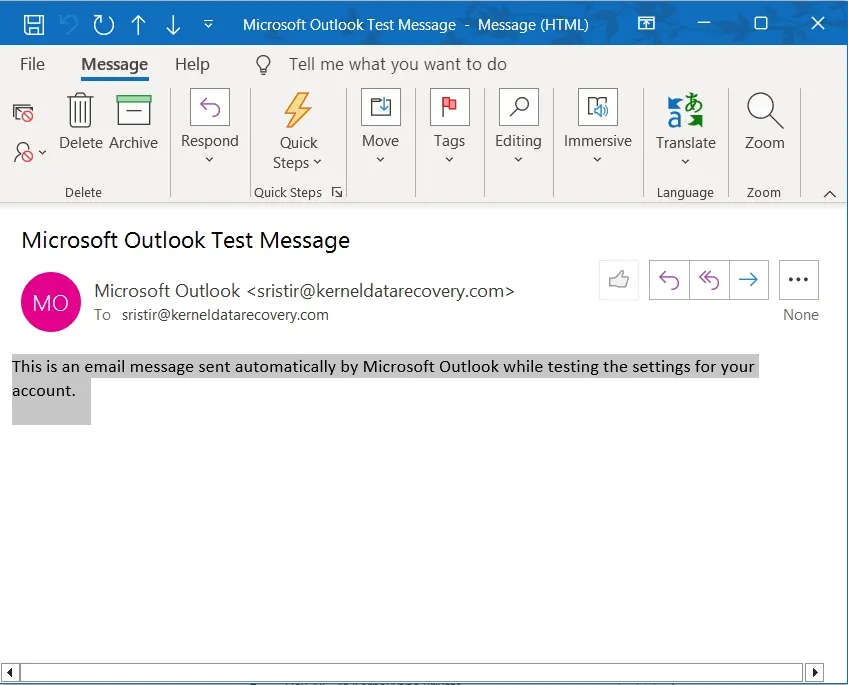Open the Quick Steps dialog launcher
This screenshot has width=848, height=685.
337,192
